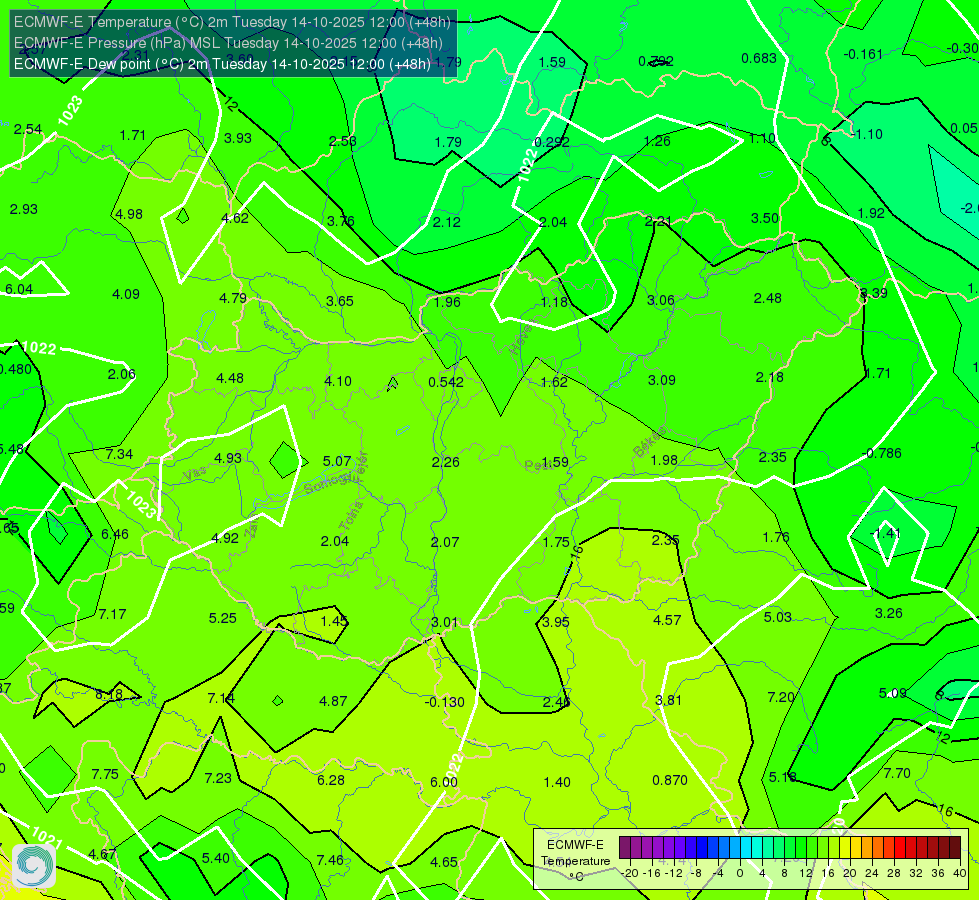Select the ECMWF-E Dew point 2m layer title
The width and height of the screenshot is (979, 900).
(x=222, y=64)
